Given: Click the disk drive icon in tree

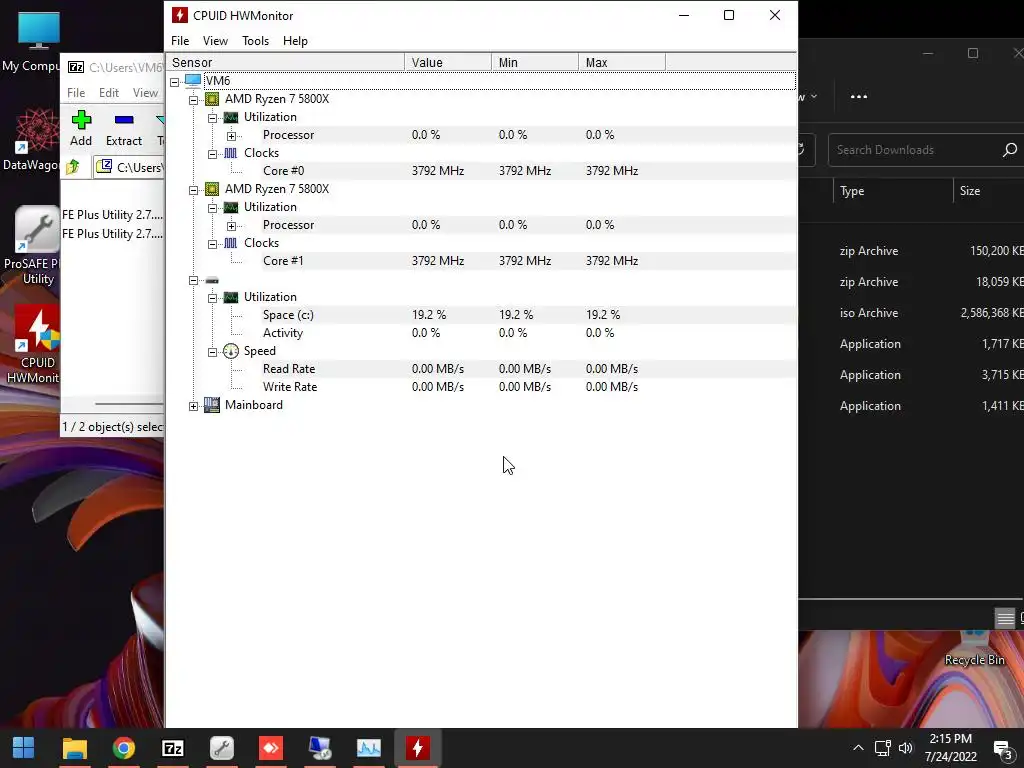Looking at the screenshot, I should (212, 280).
